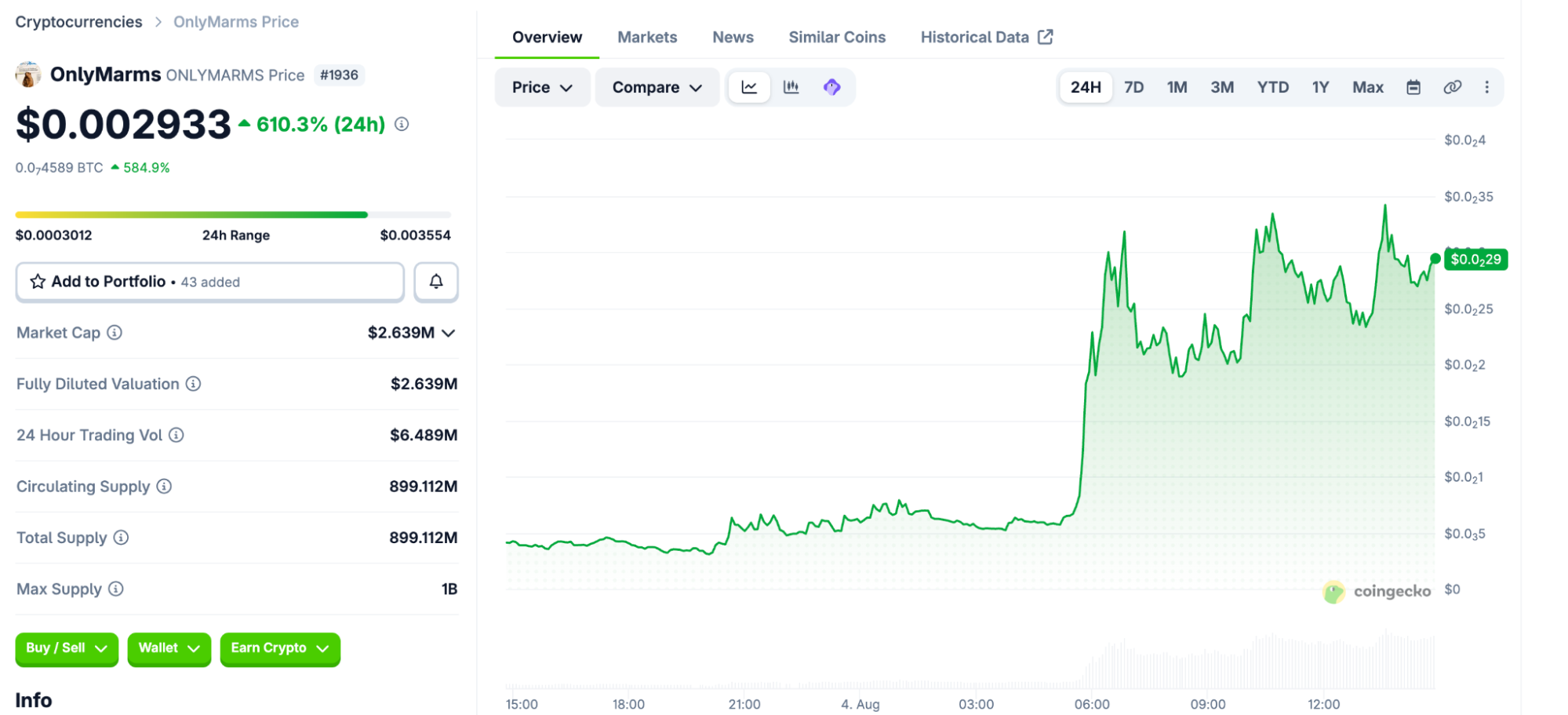This screenshot has height=715, width=1568.
Task: Switch to the candlestick chart icon
Action: [x=791, y=87]
